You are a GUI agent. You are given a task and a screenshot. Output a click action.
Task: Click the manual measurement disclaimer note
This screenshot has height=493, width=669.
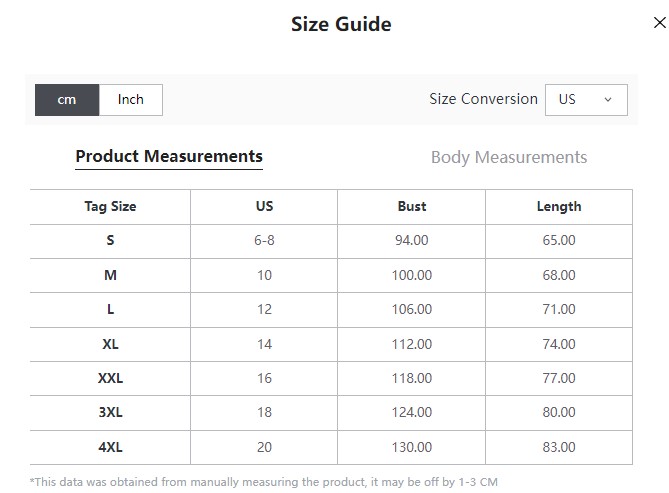[264, 482]
